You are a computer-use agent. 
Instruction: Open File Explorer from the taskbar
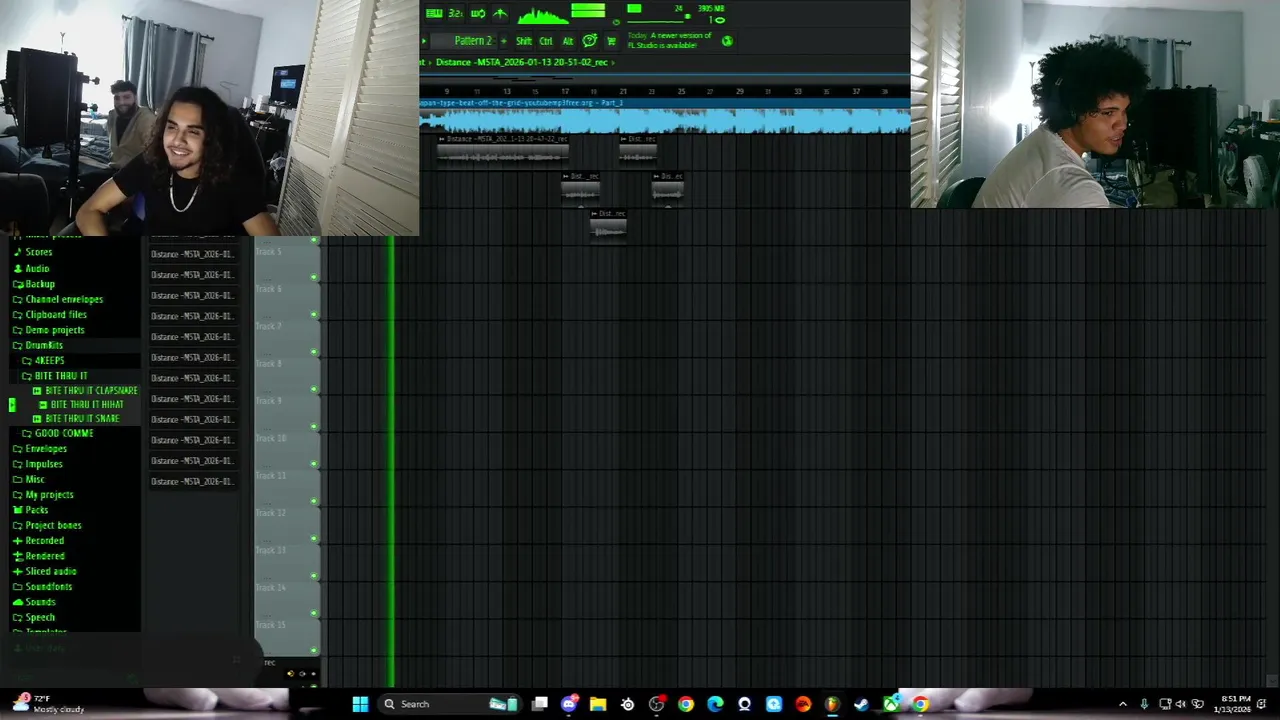point(598,704)
